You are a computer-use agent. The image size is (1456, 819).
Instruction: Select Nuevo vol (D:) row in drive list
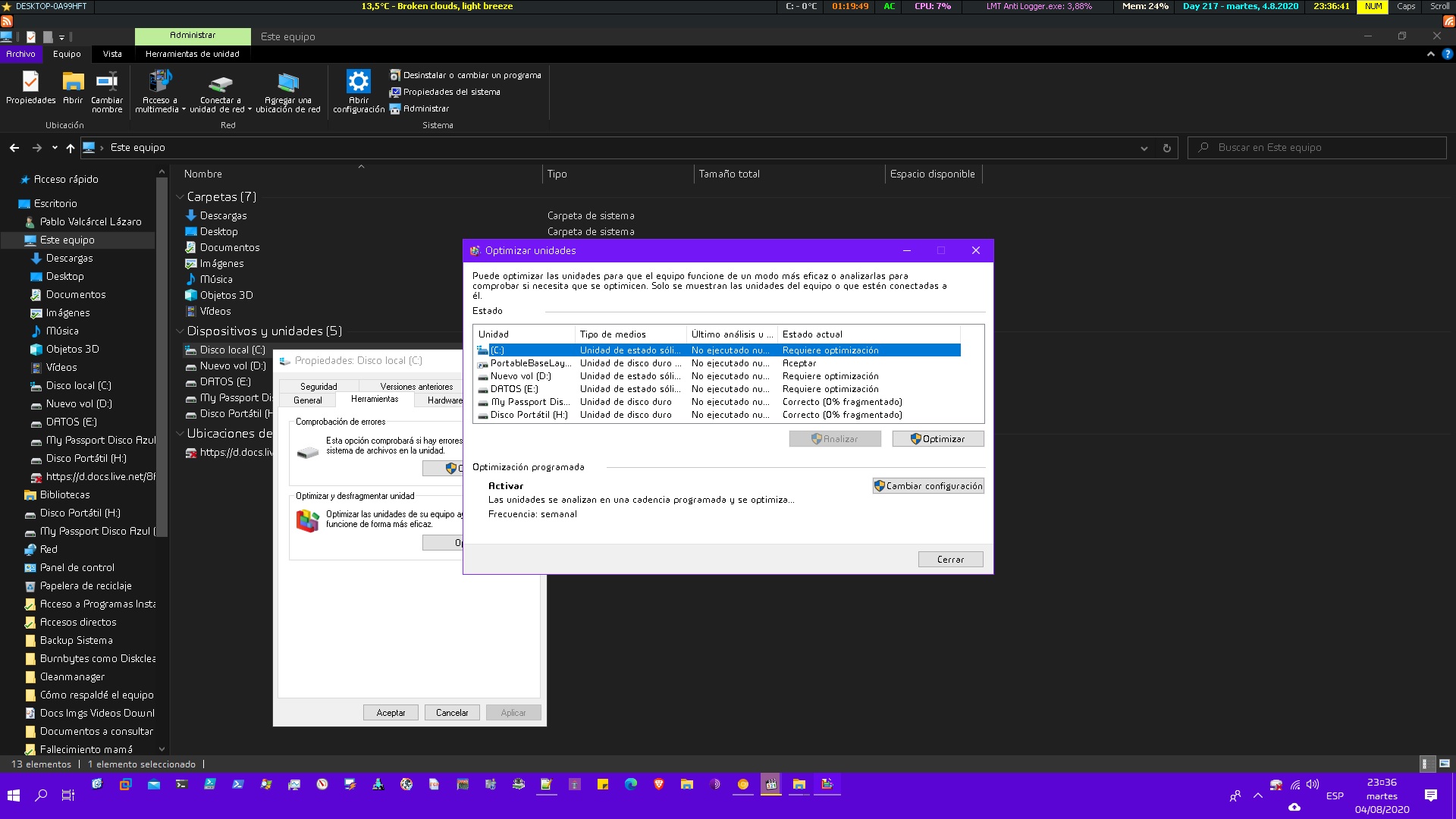pyautogui.click(x=520, y=376)
